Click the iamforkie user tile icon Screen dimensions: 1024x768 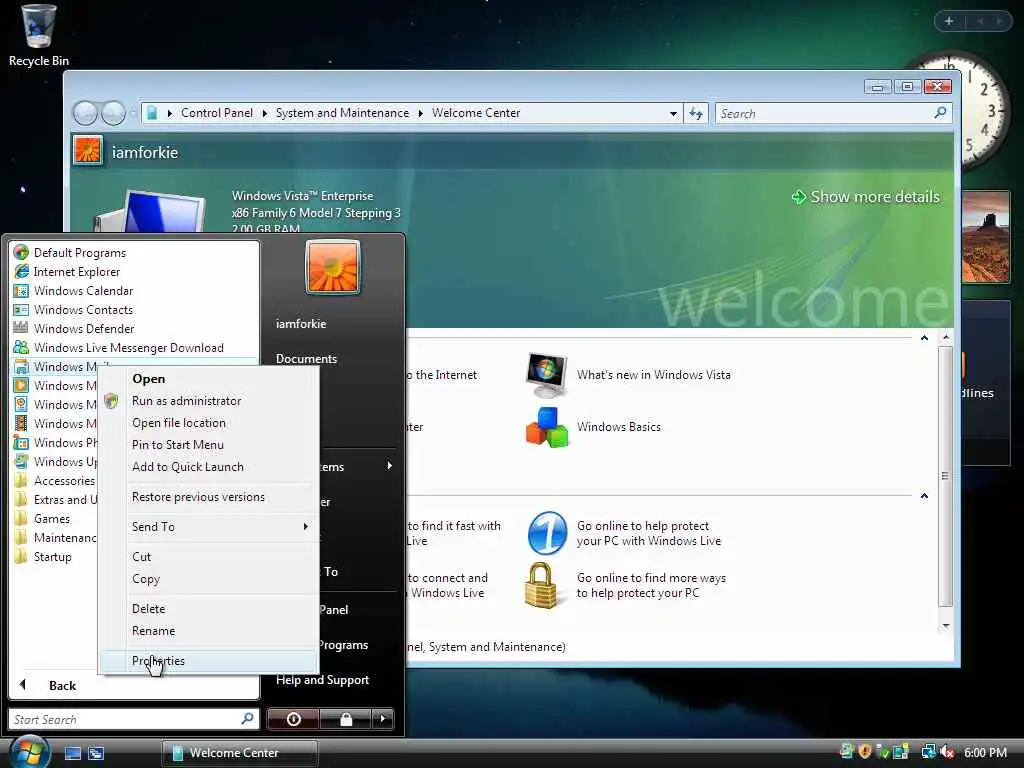88,150
